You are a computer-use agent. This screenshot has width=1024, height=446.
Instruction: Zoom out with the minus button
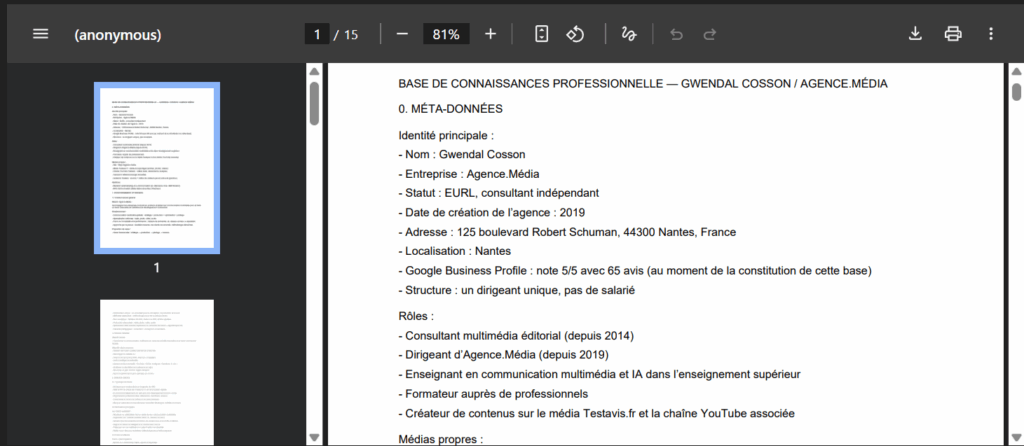[402, 34]
